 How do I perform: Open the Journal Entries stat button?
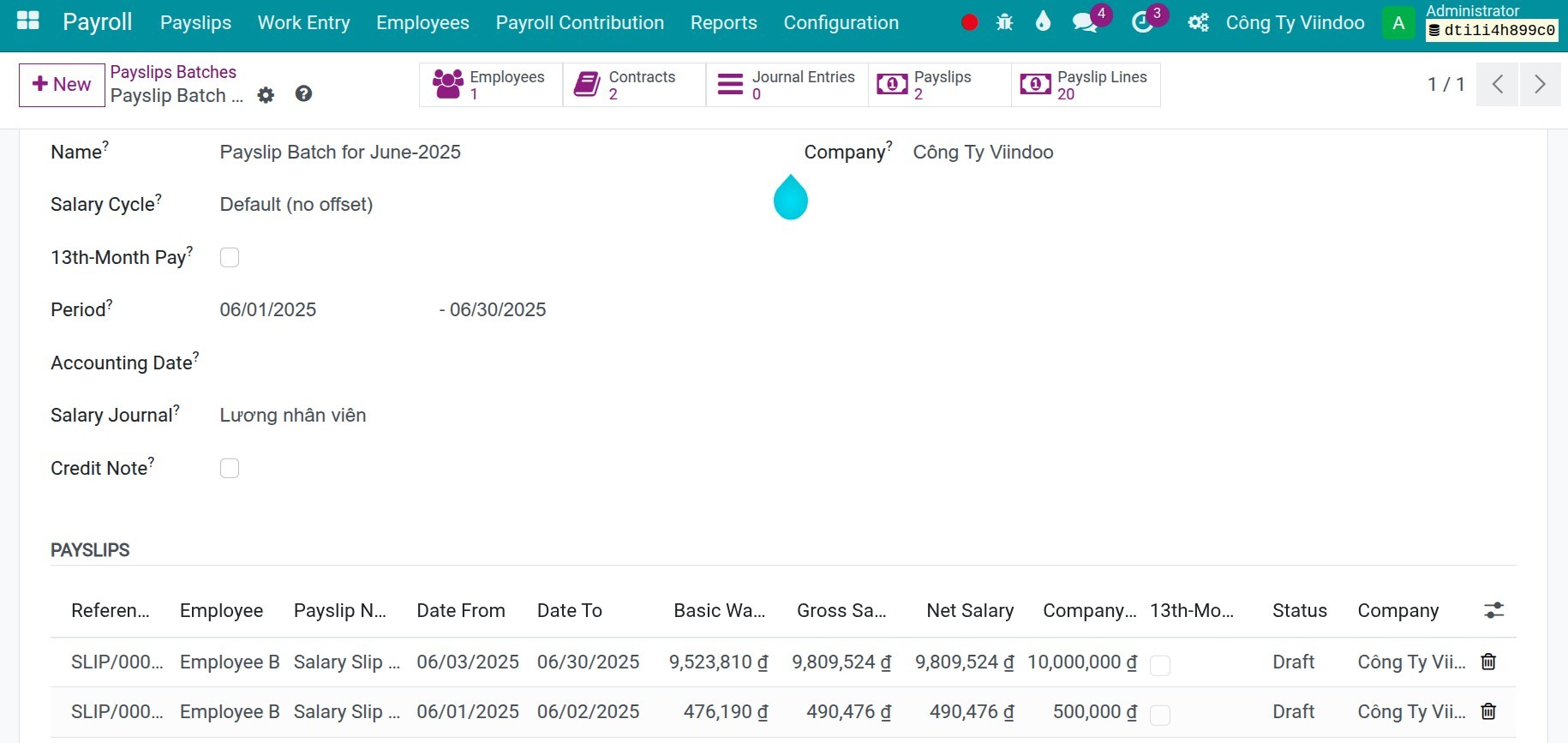[787, 85]
